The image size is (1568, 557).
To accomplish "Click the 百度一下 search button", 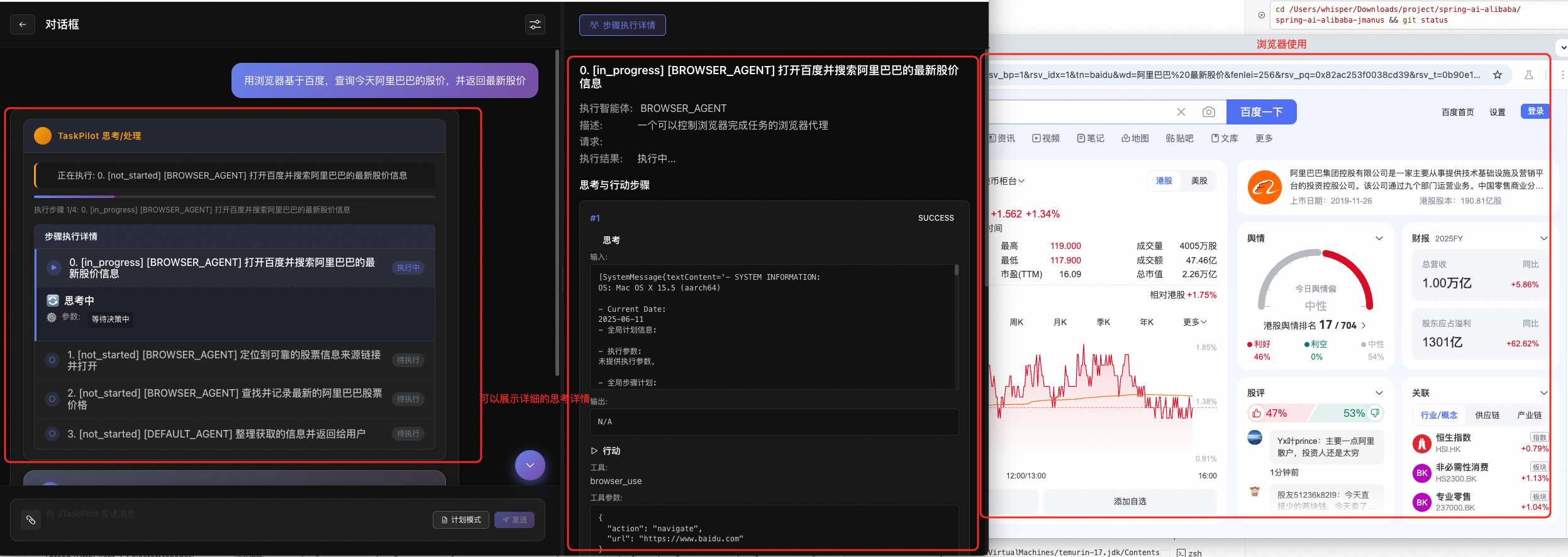I will pos(1261,112).
